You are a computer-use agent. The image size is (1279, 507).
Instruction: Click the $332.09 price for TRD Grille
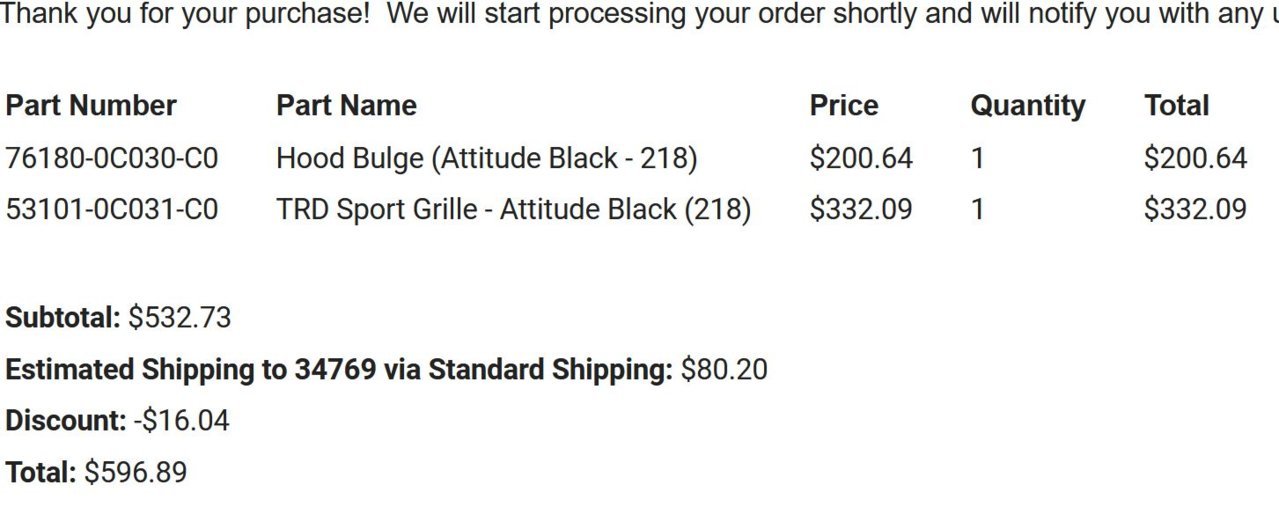click(861, 209)
